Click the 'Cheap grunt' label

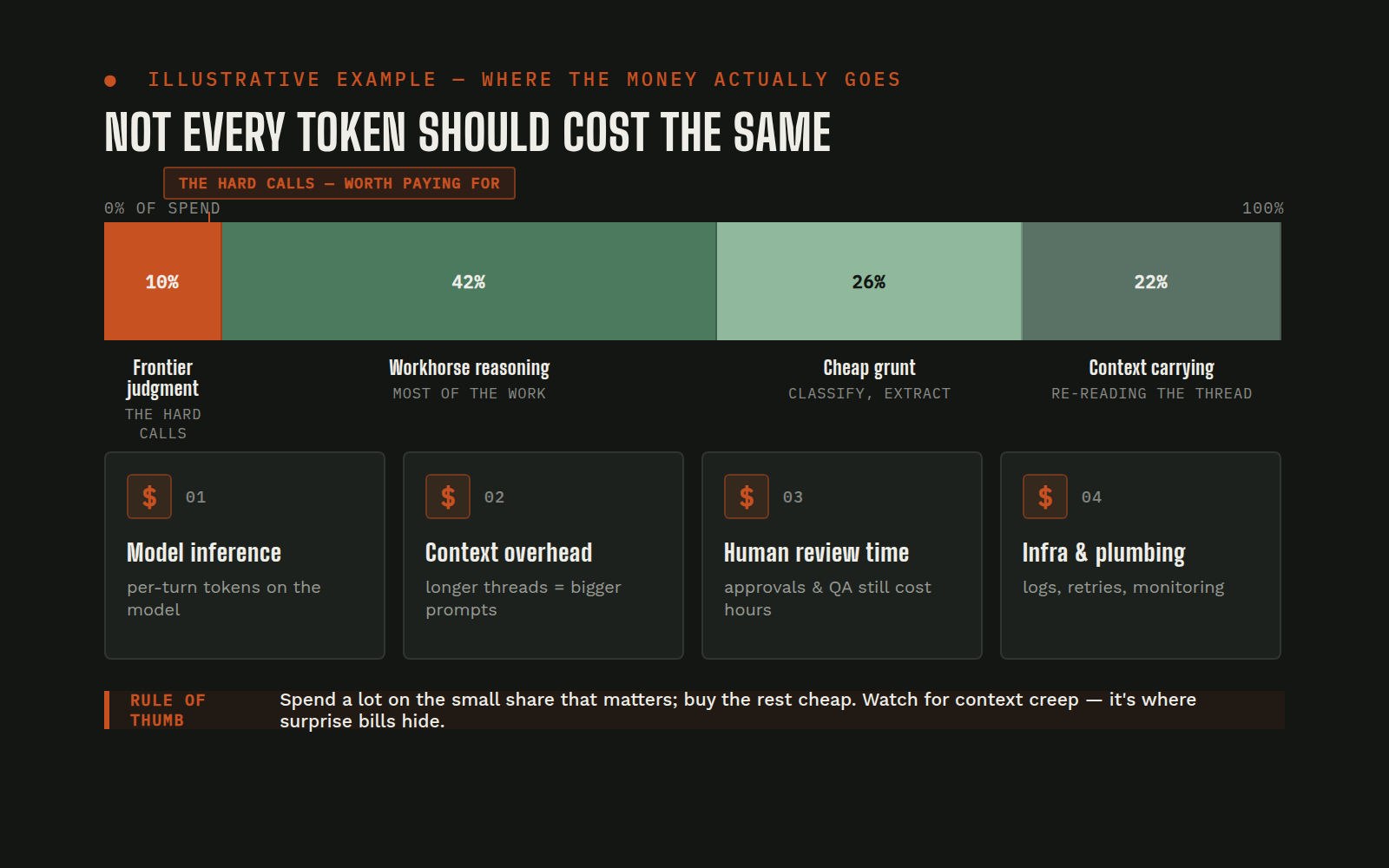(x=869, y=368)
